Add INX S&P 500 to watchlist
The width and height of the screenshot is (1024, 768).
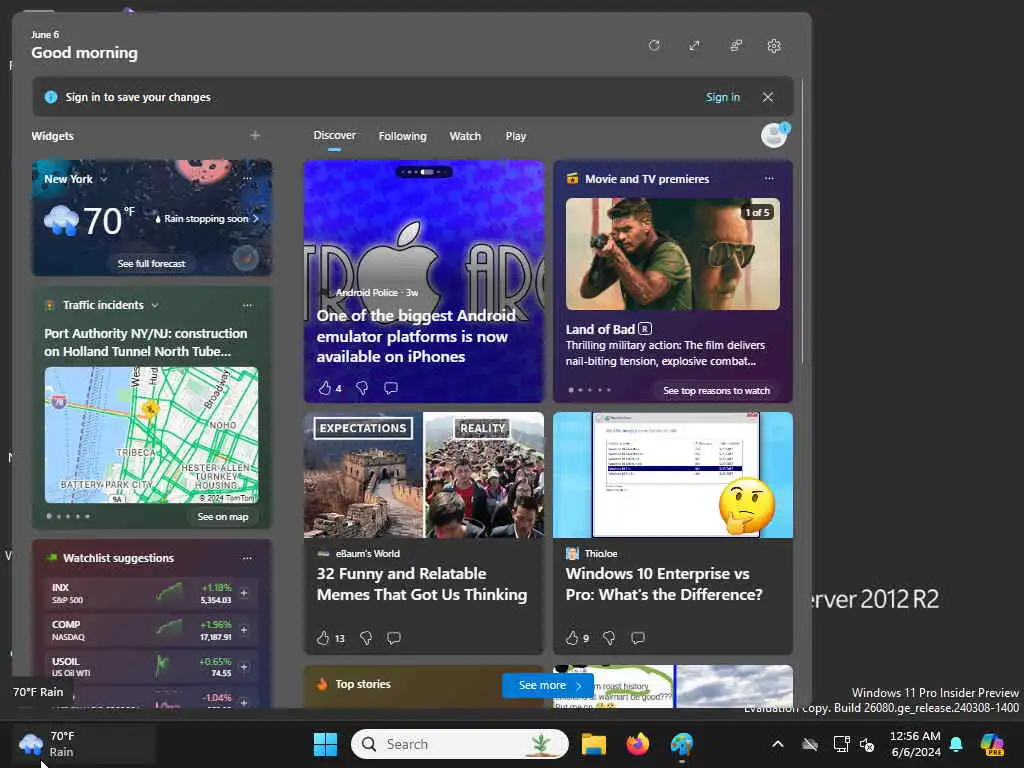point(244,593)
